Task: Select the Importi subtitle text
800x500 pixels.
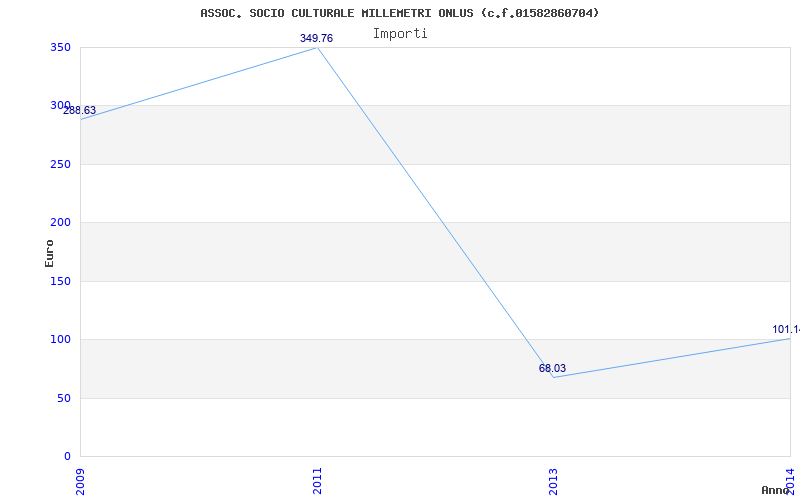Action: 399,34
